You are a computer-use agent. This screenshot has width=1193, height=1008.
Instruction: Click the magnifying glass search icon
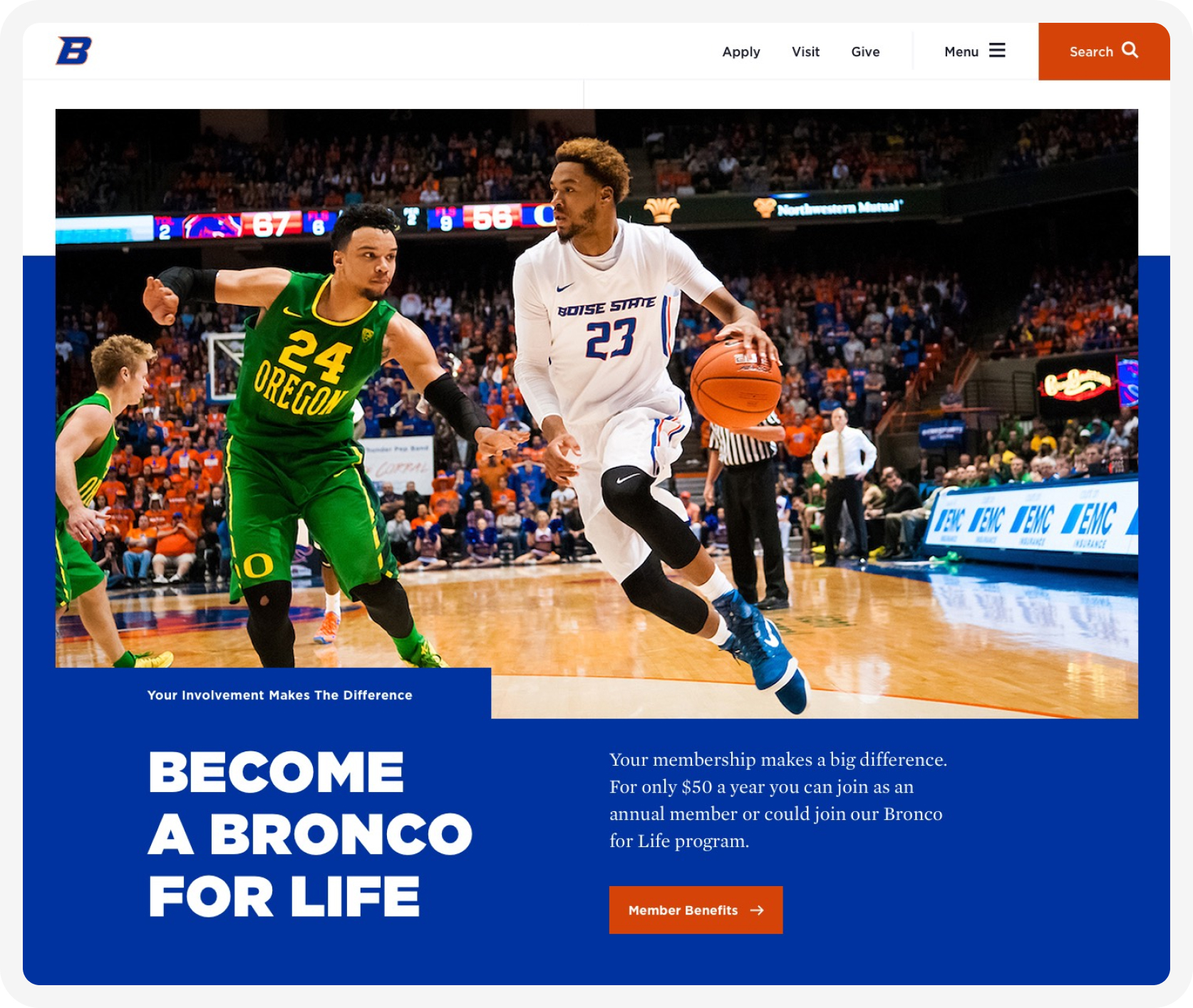point(1130,50)
